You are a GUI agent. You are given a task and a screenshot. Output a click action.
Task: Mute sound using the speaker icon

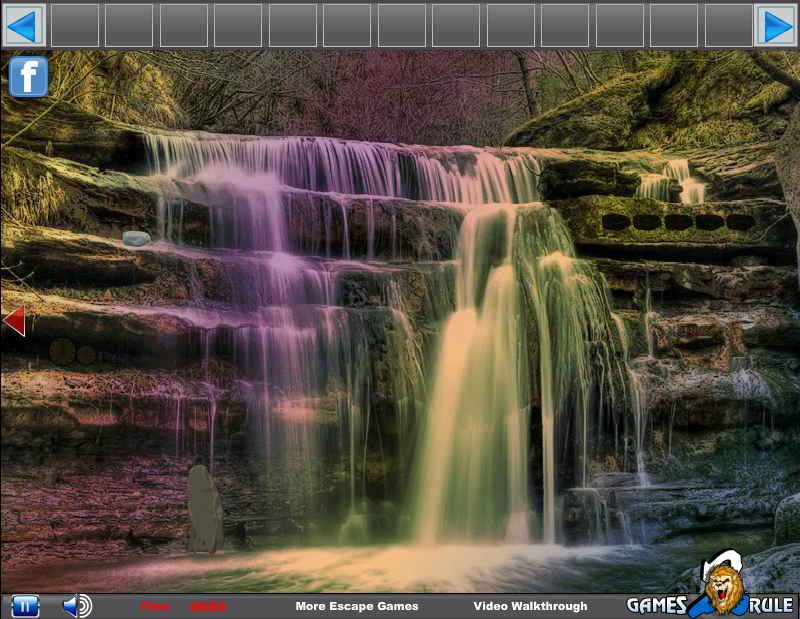[x=77, y=606]
